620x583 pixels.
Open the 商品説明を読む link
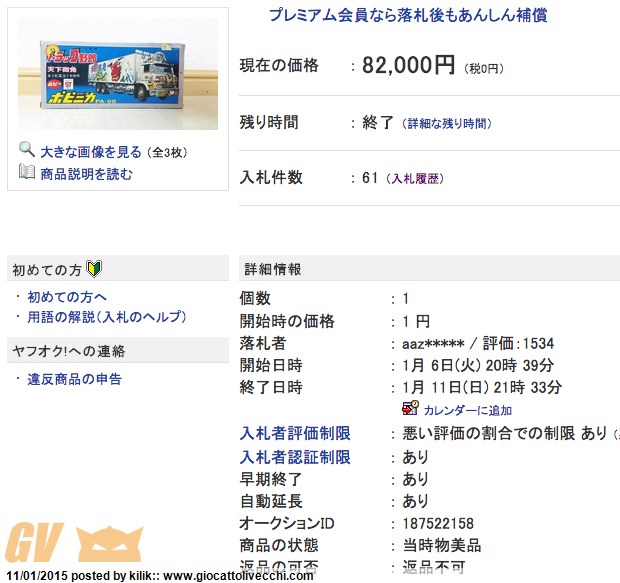click(86, 174)
